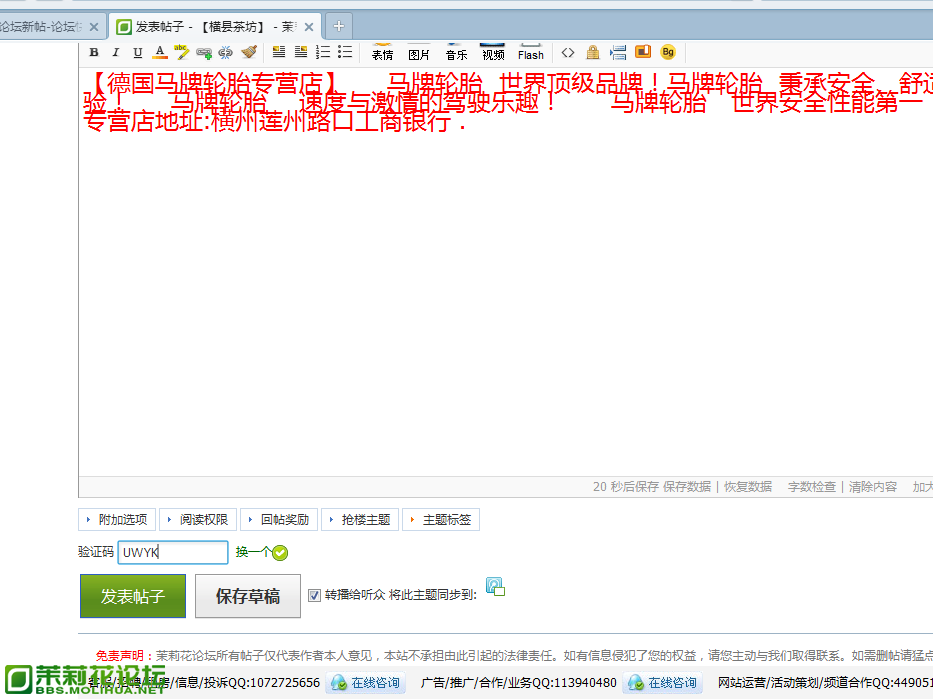Expand the 附加选项 extra options section
This screenshot has width=933, height=700.
click(117, 520)
